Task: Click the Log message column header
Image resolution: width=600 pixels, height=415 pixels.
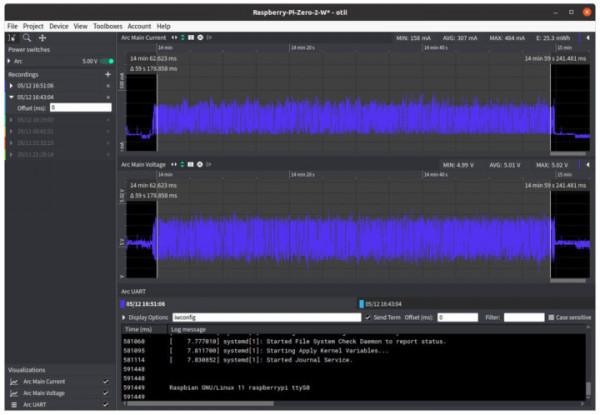Action: point(190,328)
